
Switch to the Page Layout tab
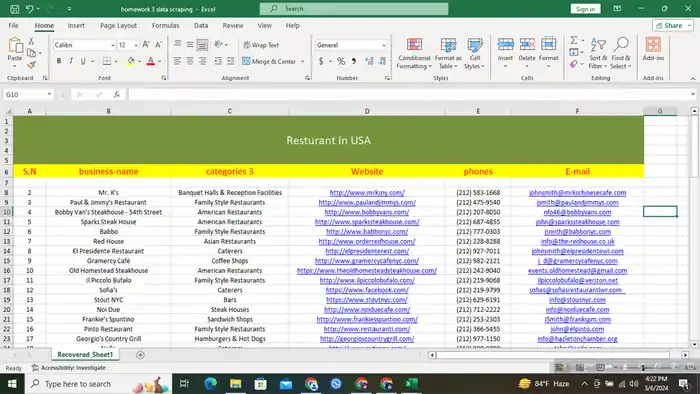pos(118,25)
